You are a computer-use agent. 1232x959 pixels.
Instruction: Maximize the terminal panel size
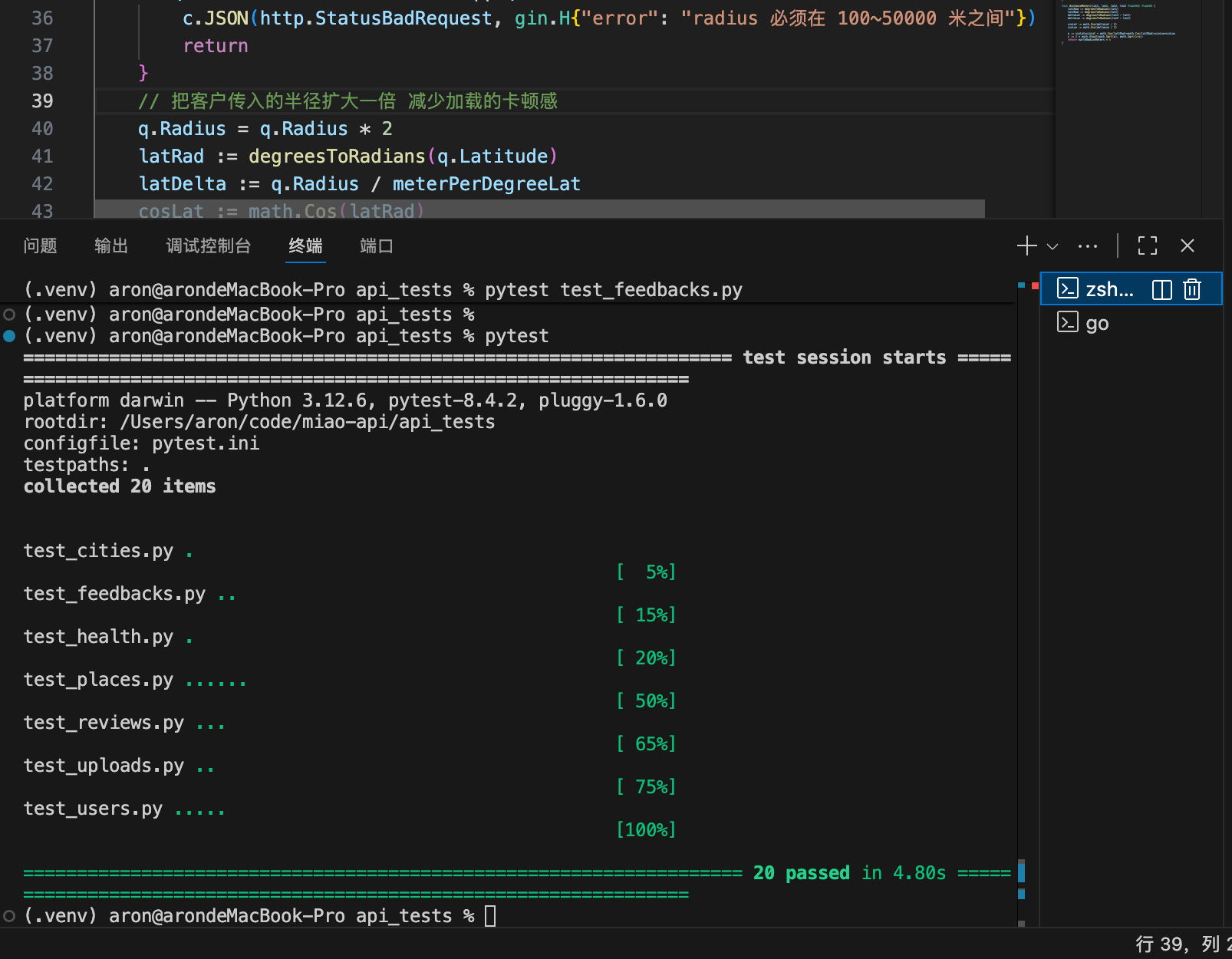(x=1147, y=246)
